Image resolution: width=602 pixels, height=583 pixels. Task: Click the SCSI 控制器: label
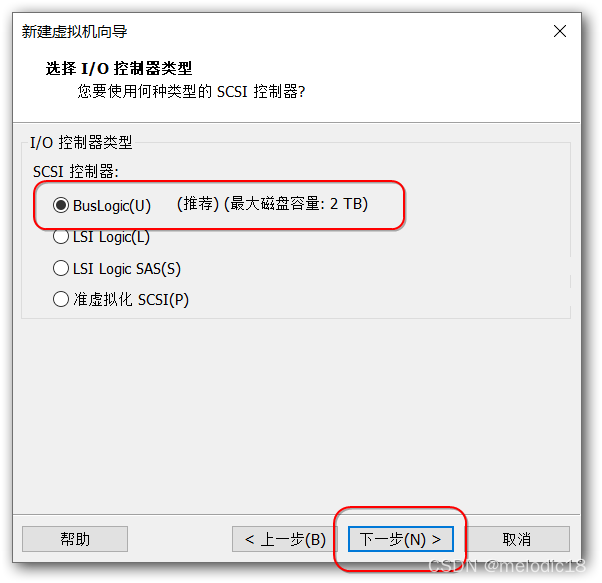pyautogui.click(x=76, y=171)
